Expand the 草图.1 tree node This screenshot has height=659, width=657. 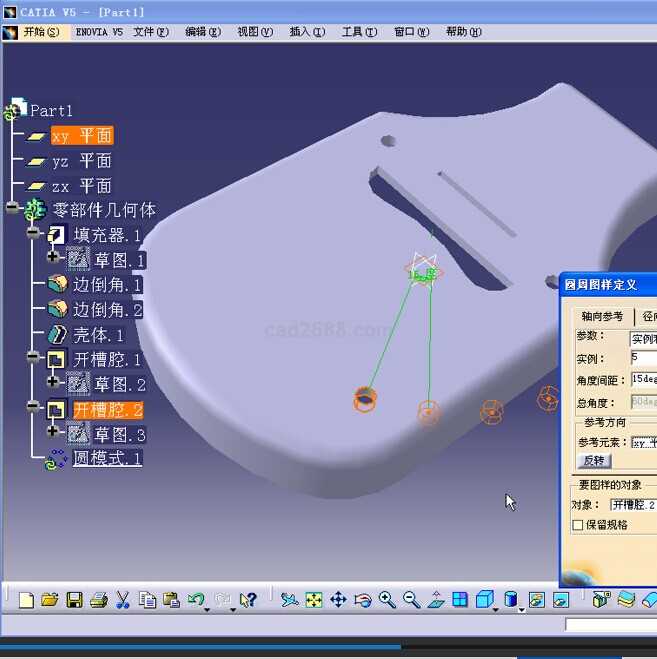pyautogui.click(x=53, y=257)
